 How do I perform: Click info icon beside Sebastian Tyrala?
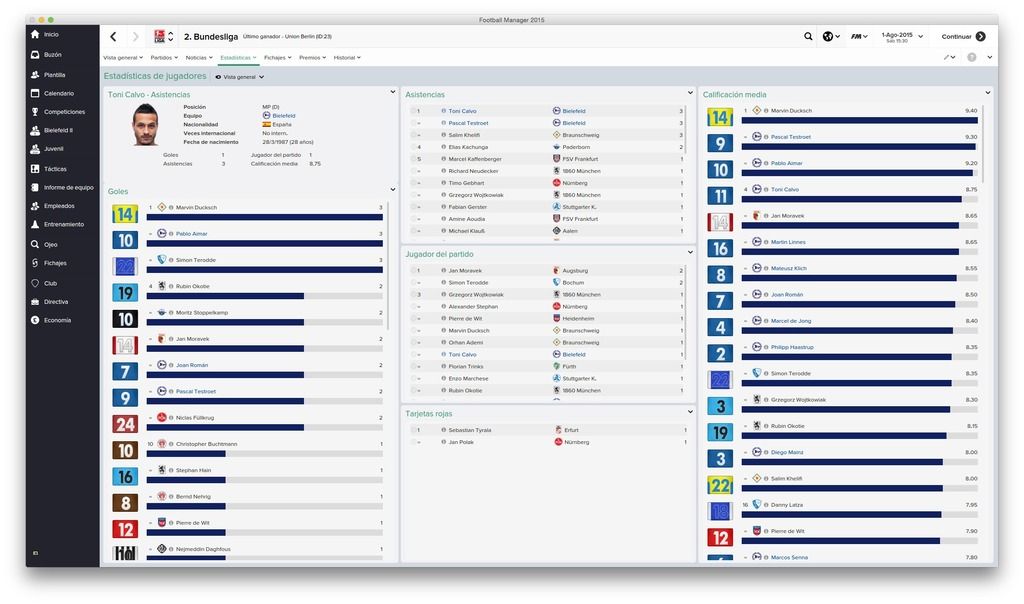443,430
